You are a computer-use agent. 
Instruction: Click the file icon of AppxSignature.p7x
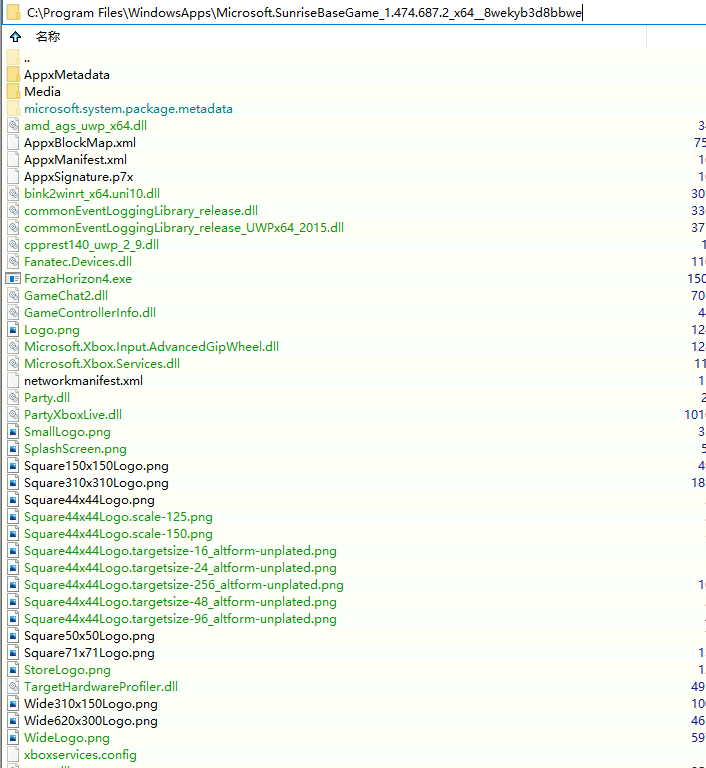pos(14,177)
